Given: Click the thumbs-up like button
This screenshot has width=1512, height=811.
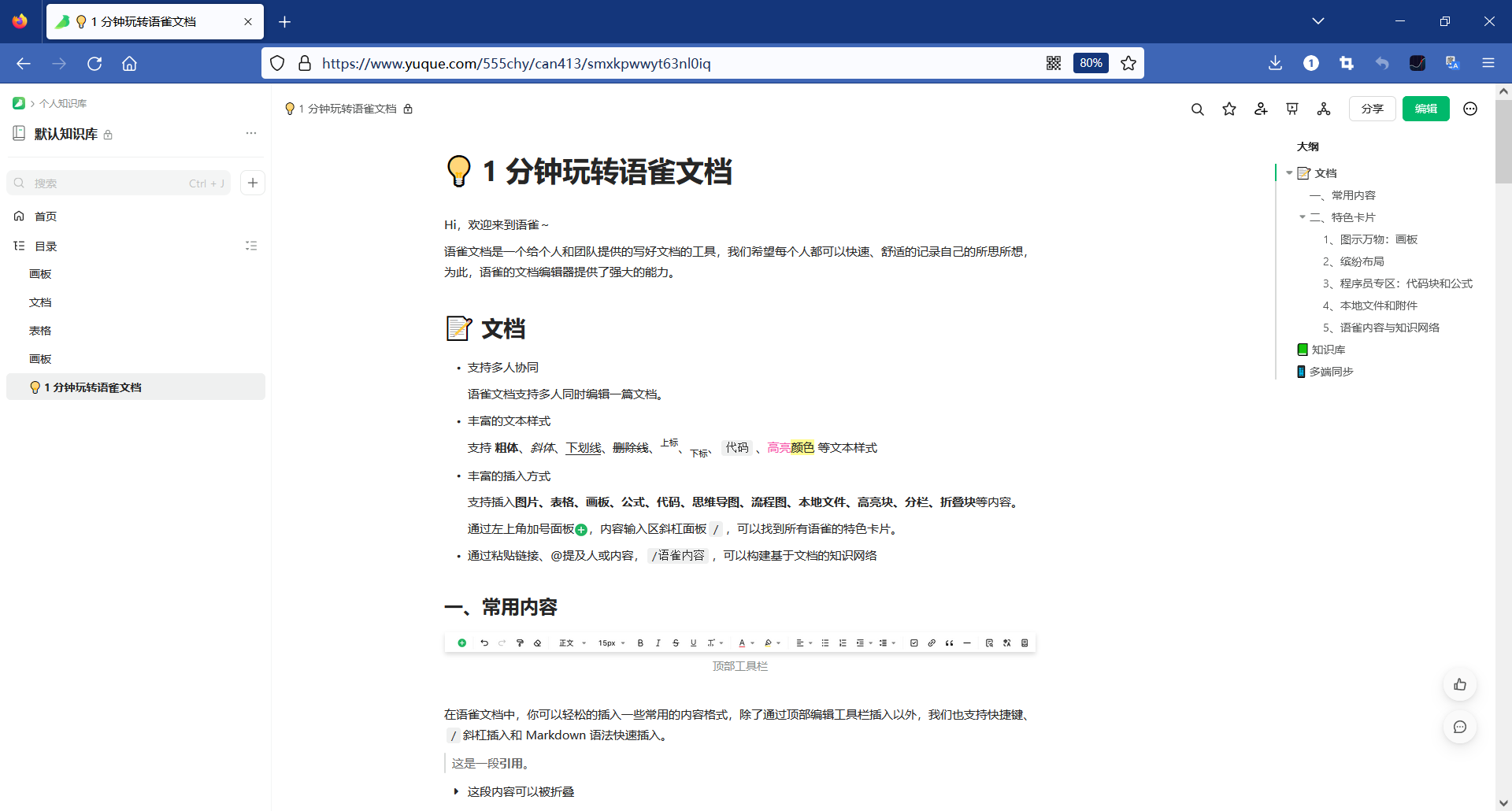Looking at the screenshot, I should 1460,684.
